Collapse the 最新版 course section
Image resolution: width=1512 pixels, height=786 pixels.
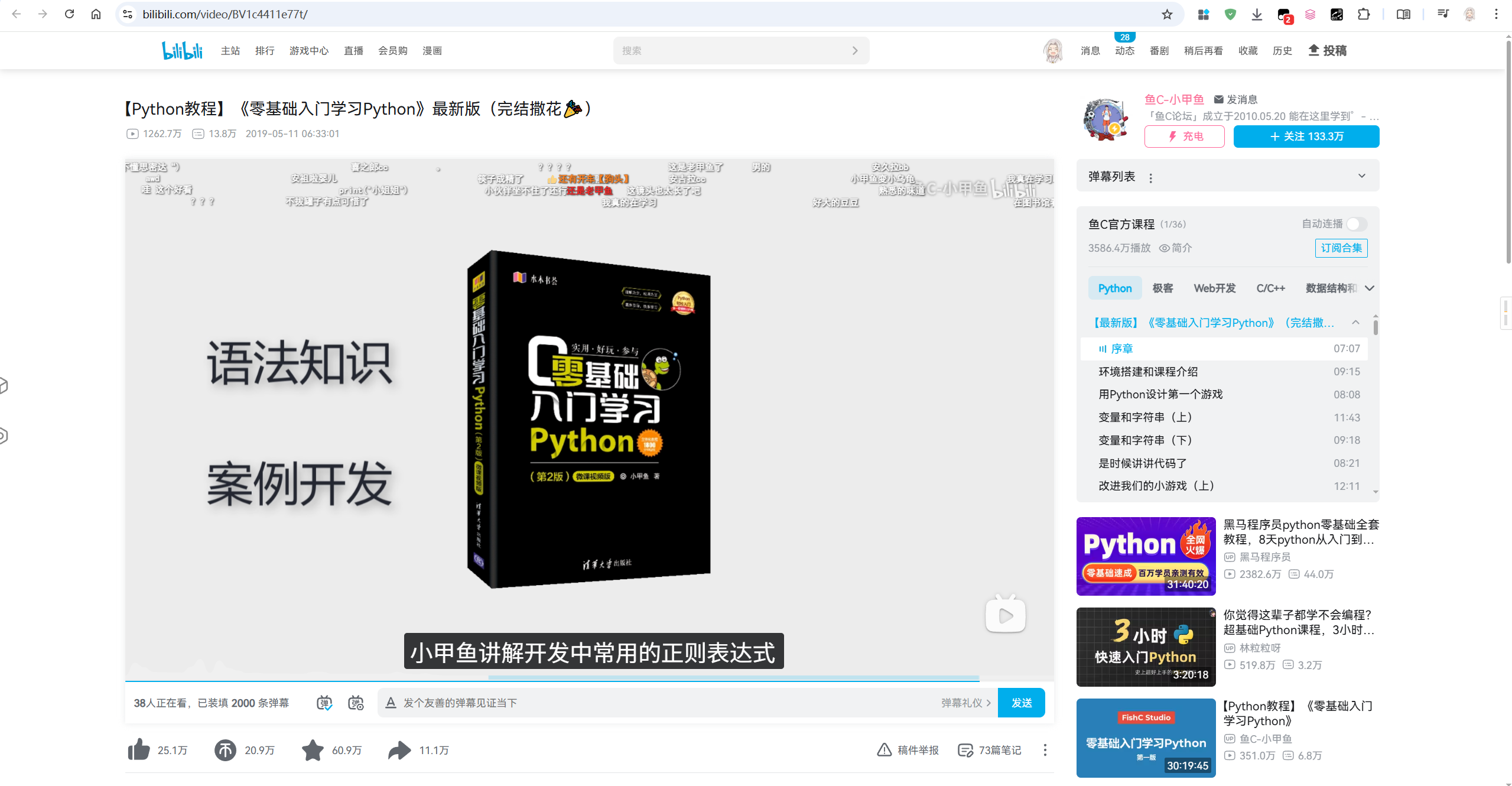[1355, 323]
